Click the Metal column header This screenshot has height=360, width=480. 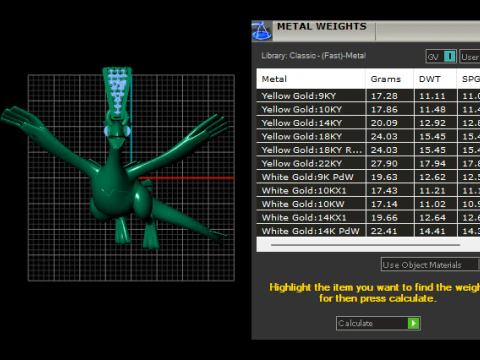click(311, 79)
